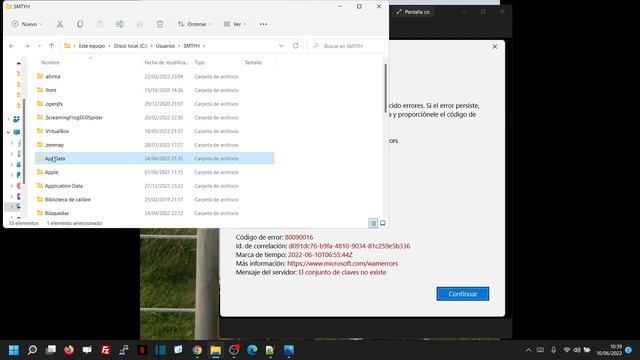Image resolution: width=640 pixels, height=360 pixels.
Task: Click the 'Buscar en SMTYH' search field
Action: pyautogui.click(x=347, y=46)
